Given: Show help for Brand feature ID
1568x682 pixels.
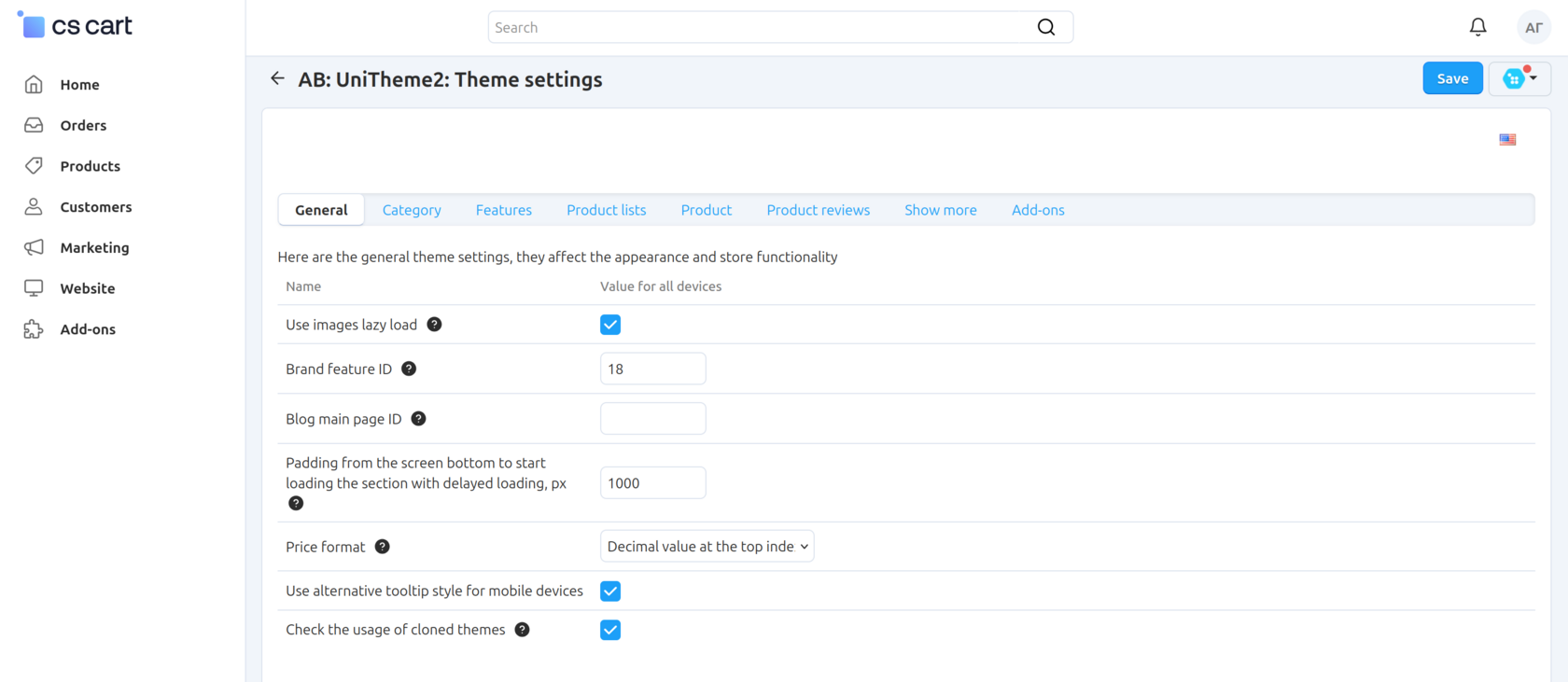Looking at the screenshot, I should [x=409, y=369].
